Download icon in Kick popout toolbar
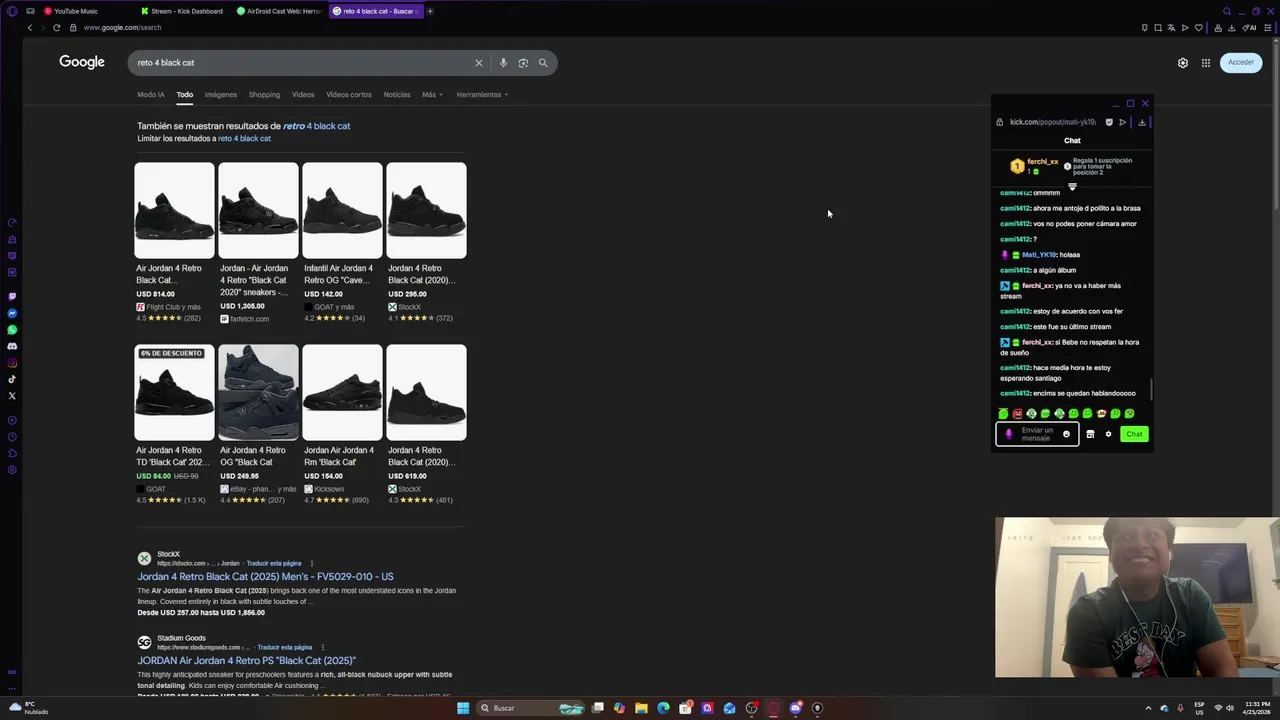 tap(1142, 122)
